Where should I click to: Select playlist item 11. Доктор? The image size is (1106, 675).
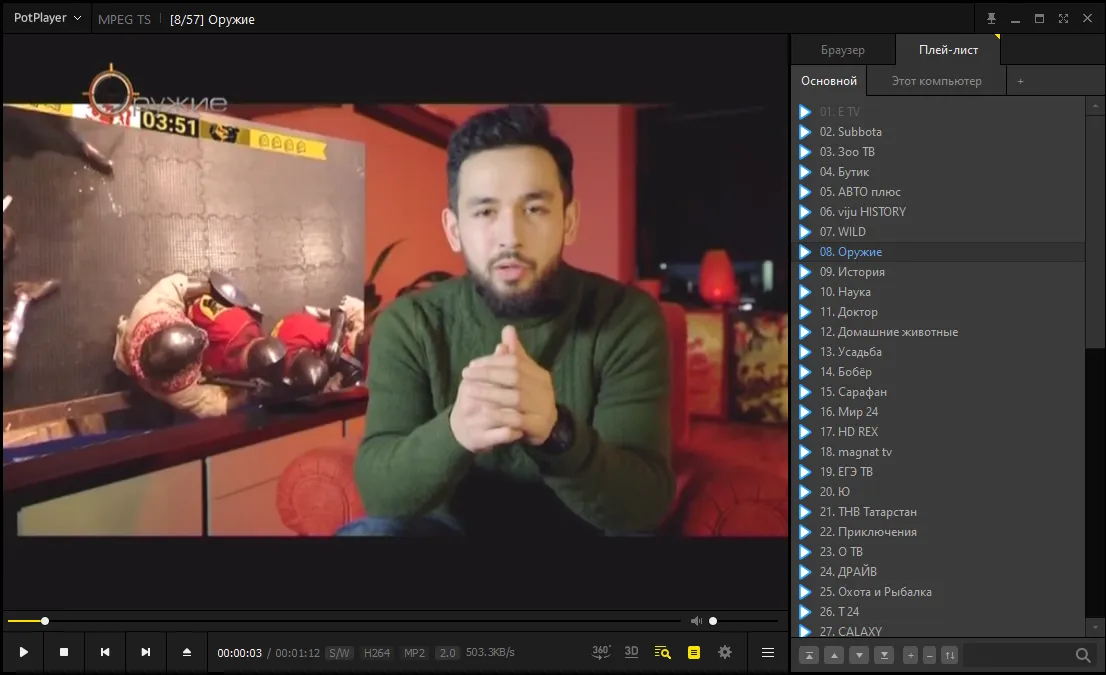[x=938, y=312]
